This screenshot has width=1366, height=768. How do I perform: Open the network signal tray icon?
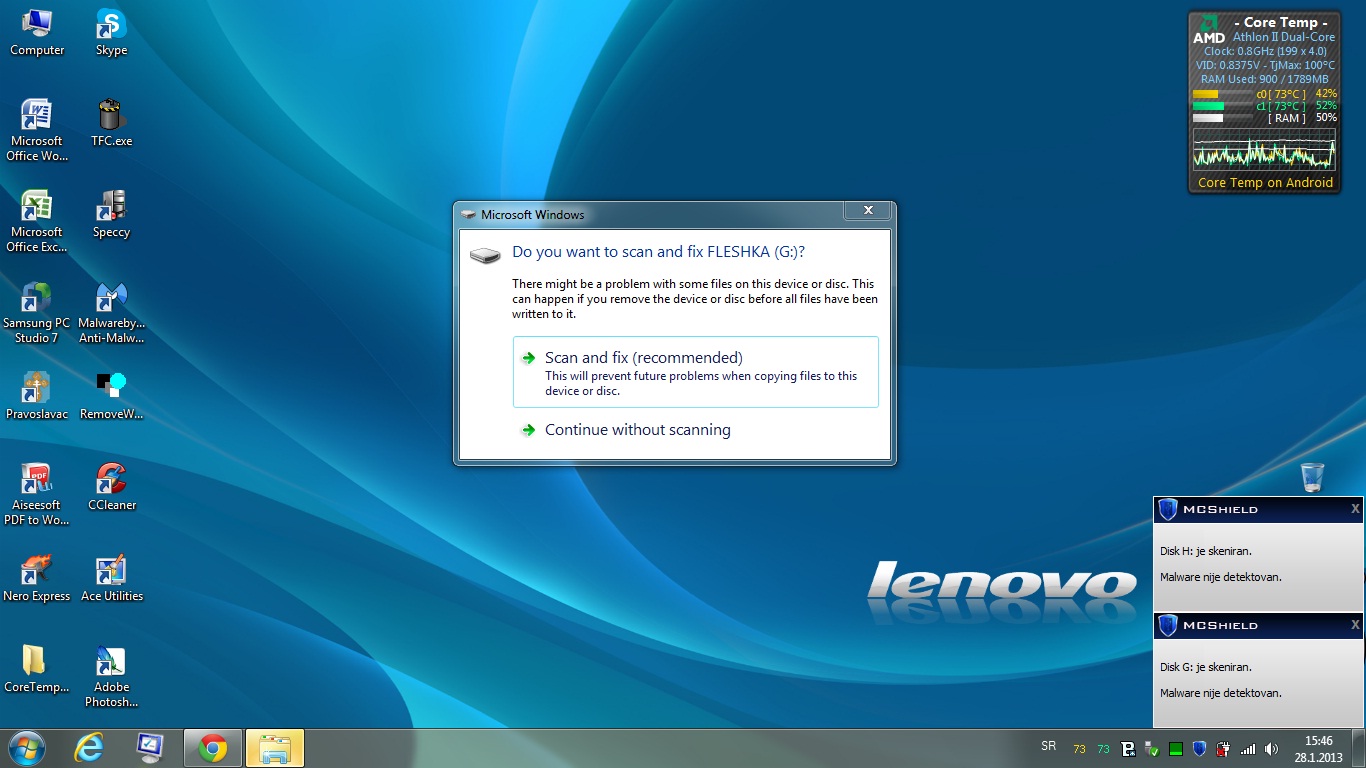click(1247, 748)
